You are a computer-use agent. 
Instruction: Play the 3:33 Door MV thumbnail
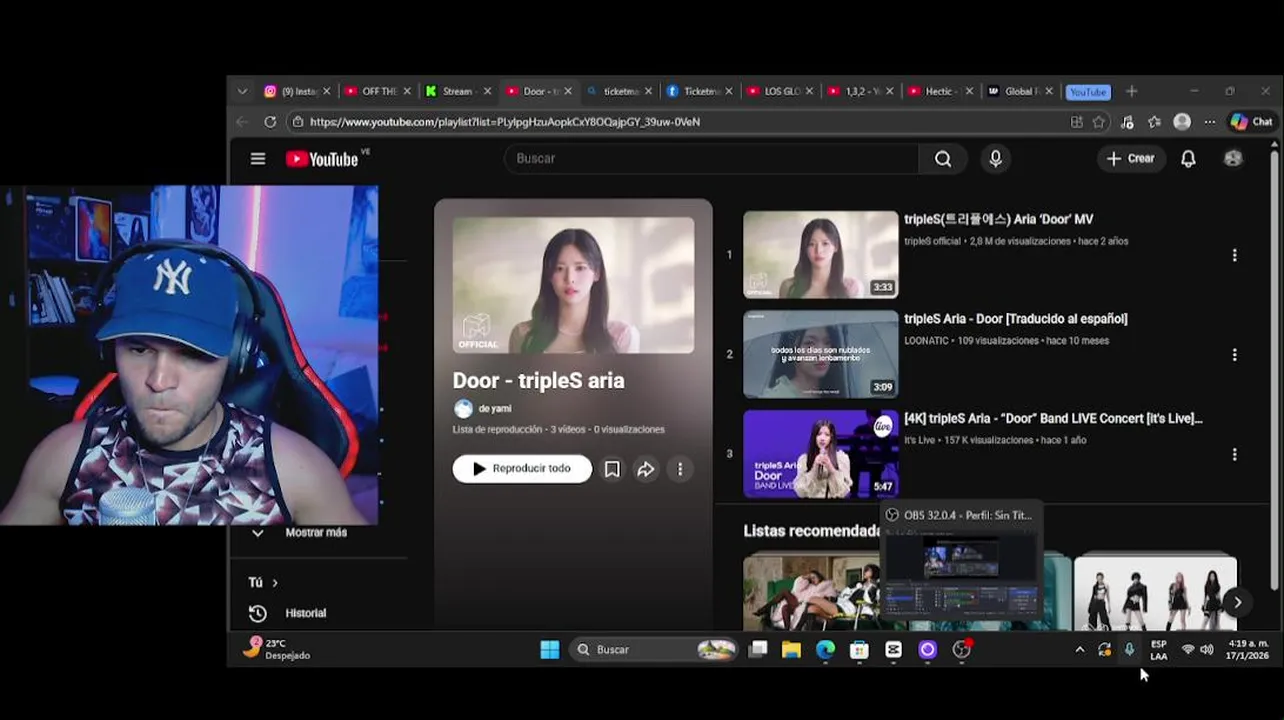pos(820,255)
